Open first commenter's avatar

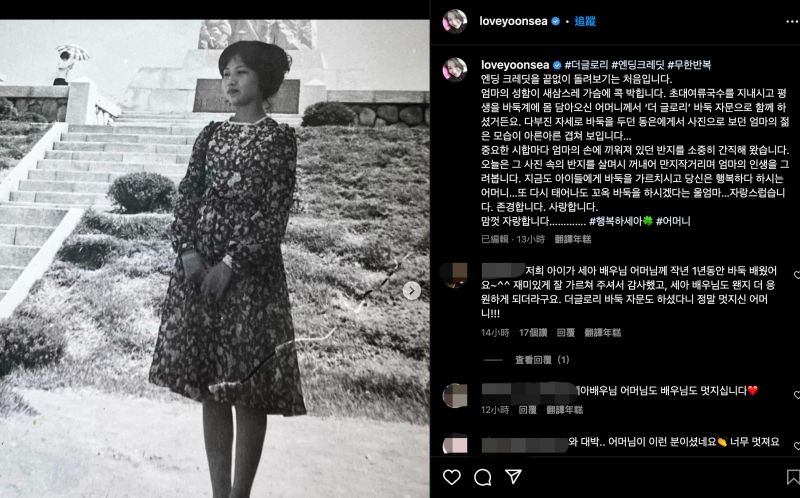tap(454, 276)
